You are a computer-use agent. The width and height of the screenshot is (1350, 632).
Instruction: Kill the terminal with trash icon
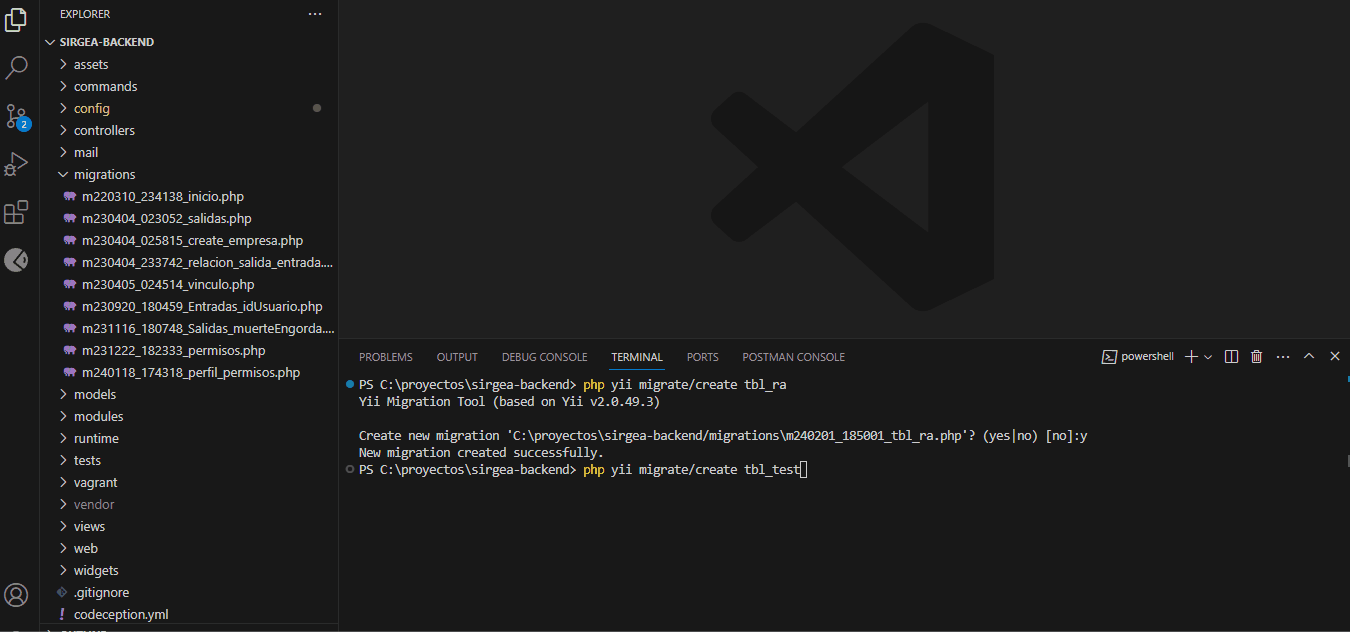click(x=1257, y=356)
